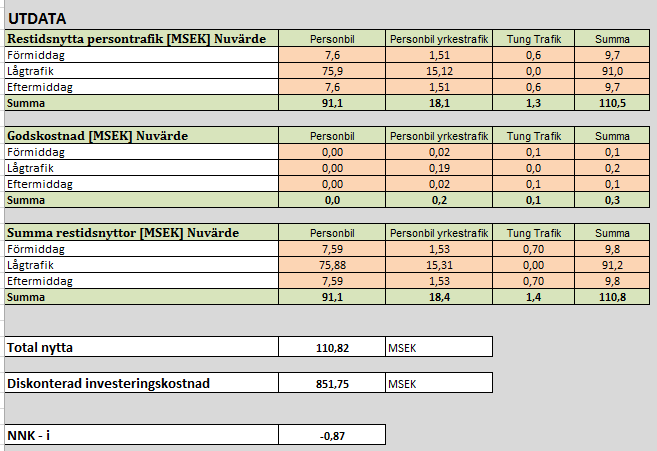Select the Summa row value 18,1
657x451 pixels.
coord(439,103)
